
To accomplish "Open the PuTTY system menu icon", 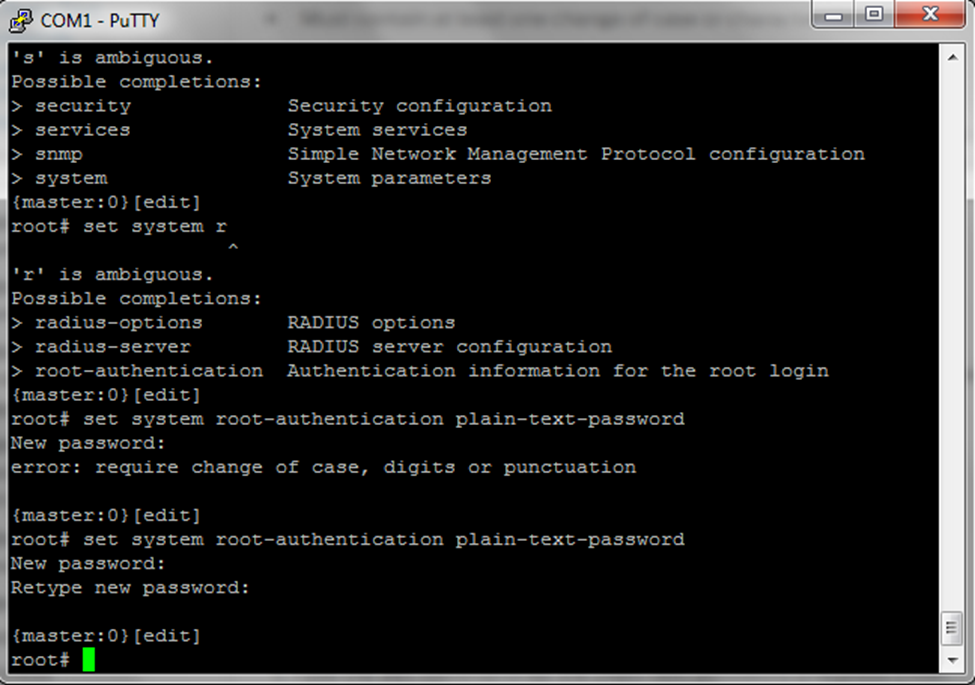I will [22, 19].
